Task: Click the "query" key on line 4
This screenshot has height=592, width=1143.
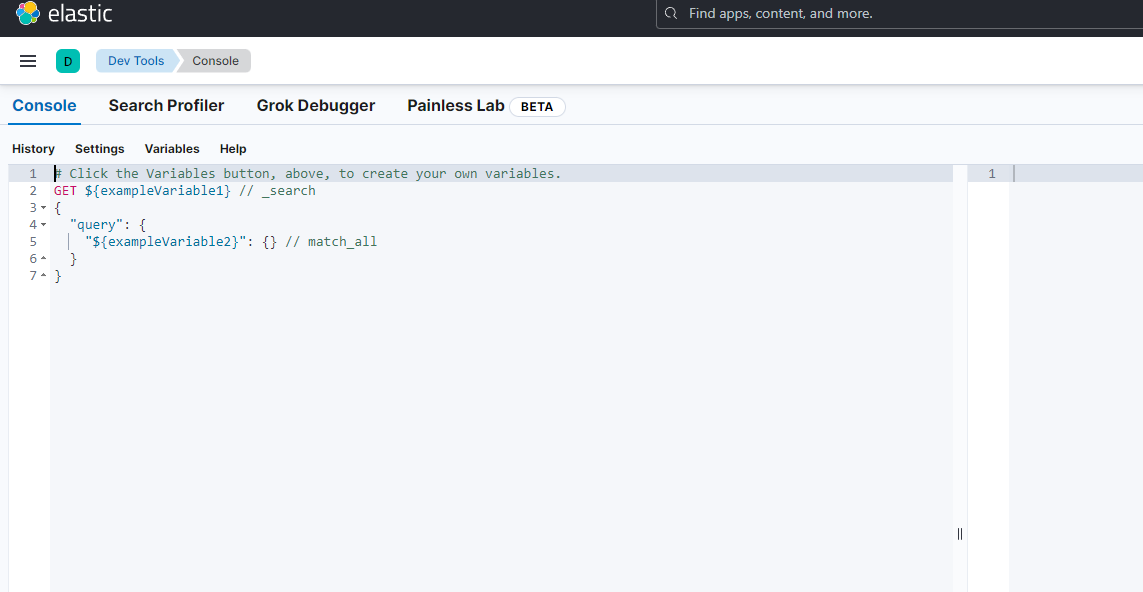Action: click(x=97, y=225)
